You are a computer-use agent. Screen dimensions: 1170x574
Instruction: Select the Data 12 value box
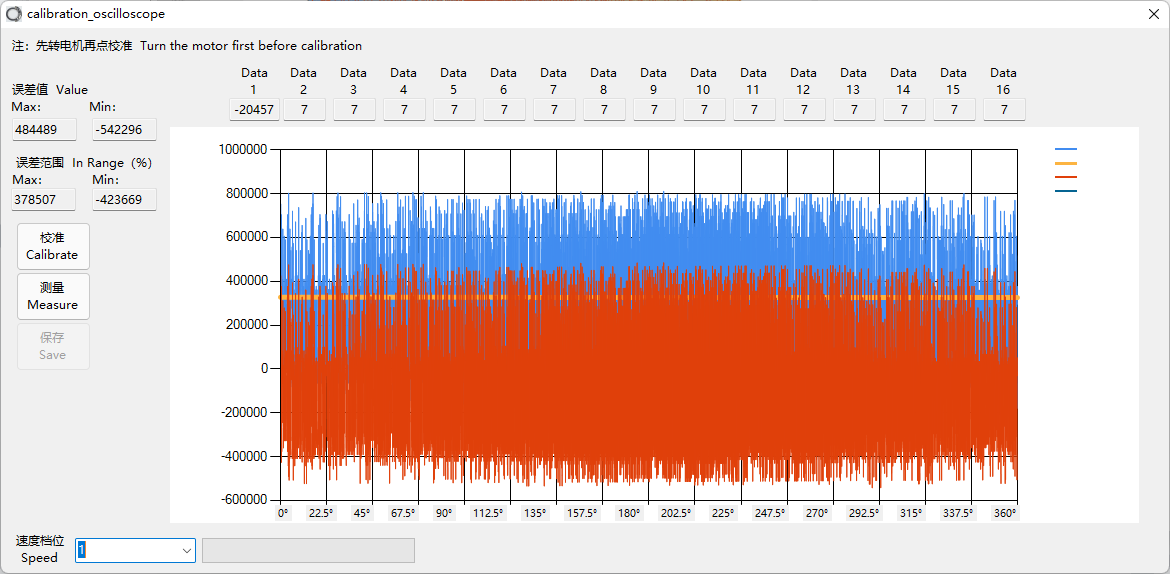tap(804, 110)
